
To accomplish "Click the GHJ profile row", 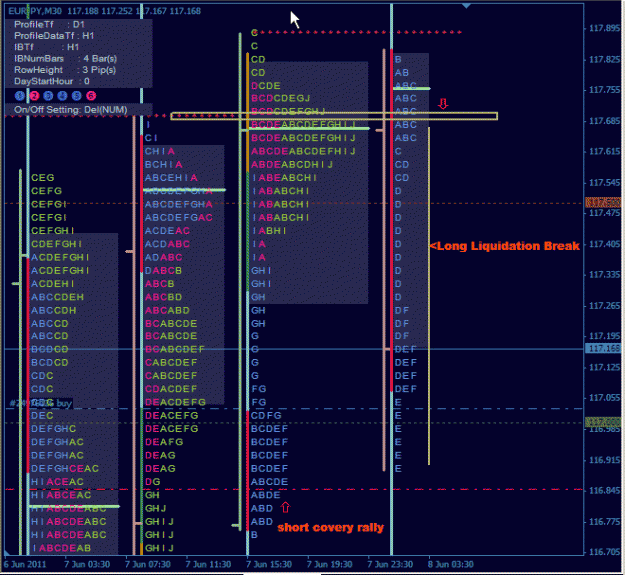I will click(x=155, y=508).
